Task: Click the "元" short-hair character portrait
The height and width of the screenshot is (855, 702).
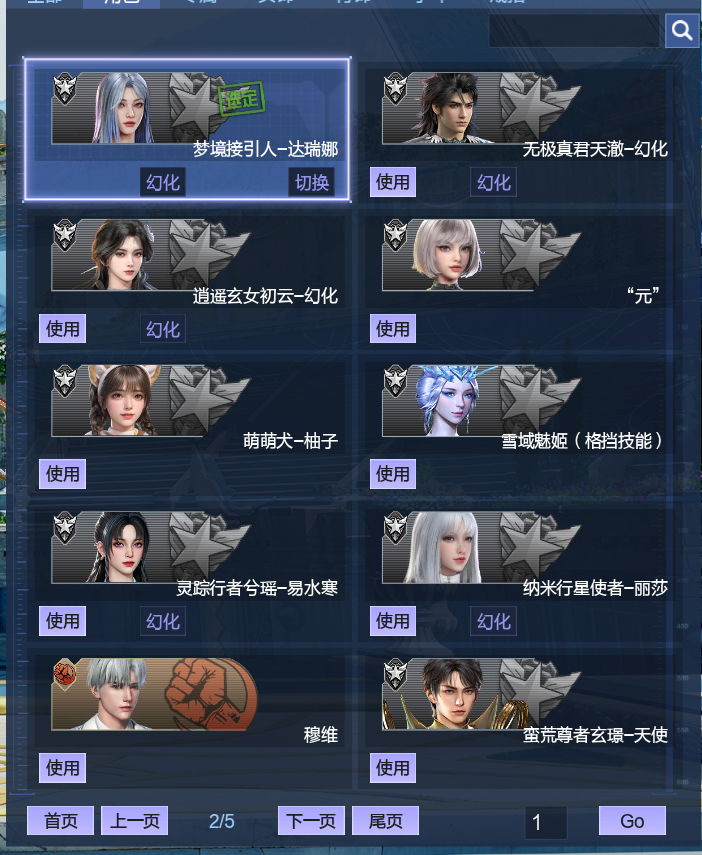Action: pyautogui.click(x=447, y=255)
